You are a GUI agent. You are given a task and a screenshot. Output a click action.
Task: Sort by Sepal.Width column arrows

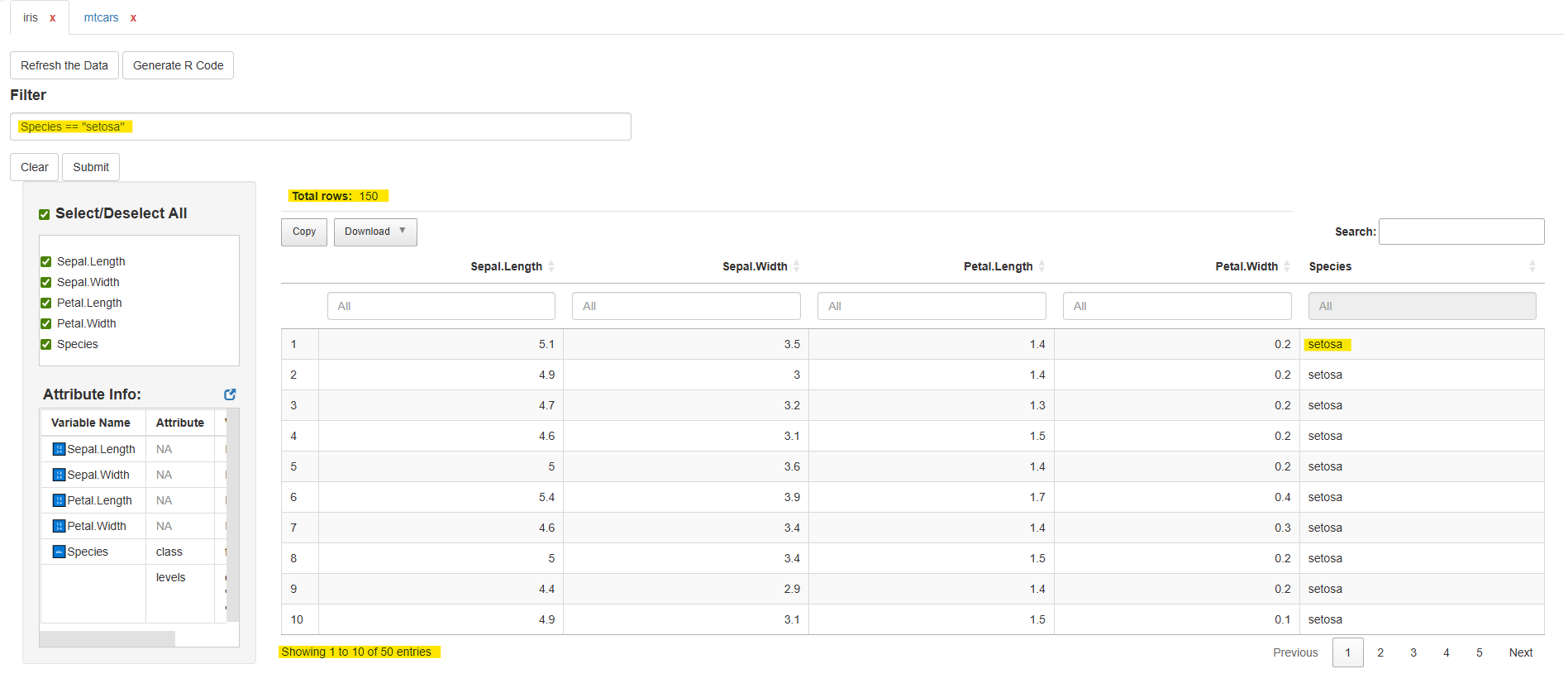click(x=796, y=266)
